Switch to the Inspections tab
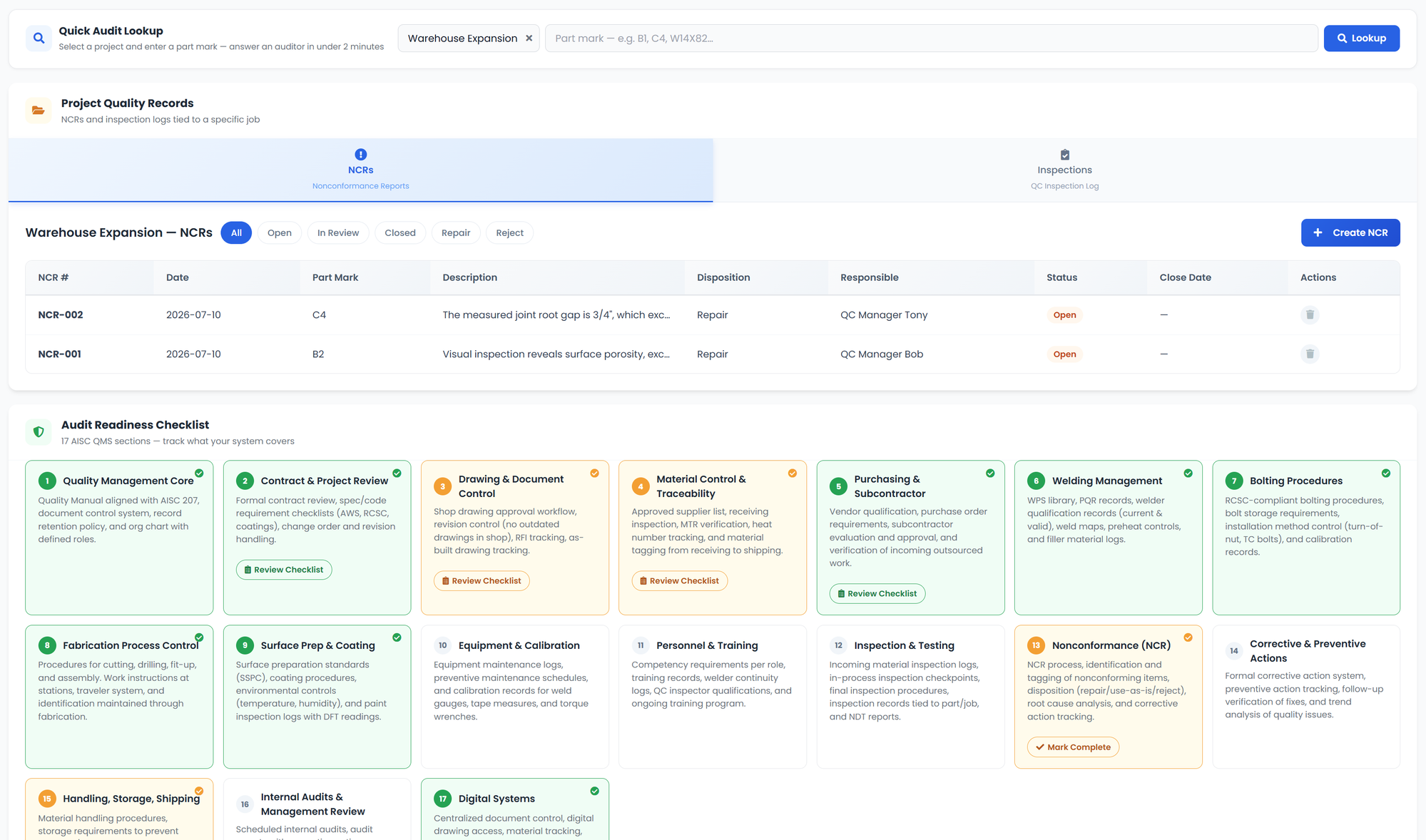The image size is (1426, 840). point(1064,170)
